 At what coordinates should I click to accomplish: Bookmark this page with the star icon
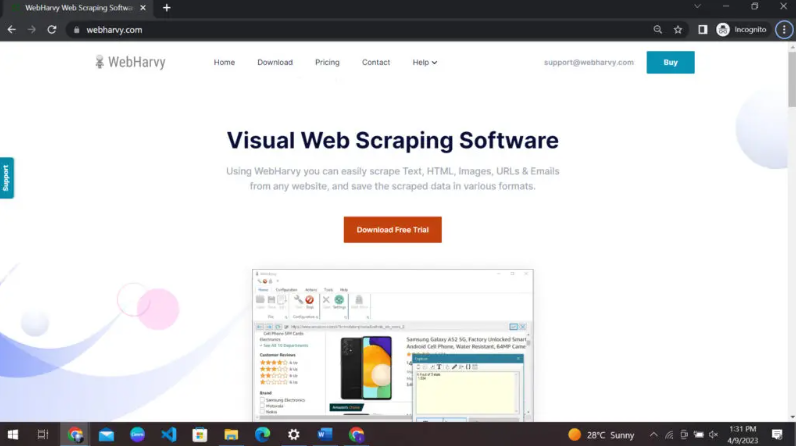[678, 30]
